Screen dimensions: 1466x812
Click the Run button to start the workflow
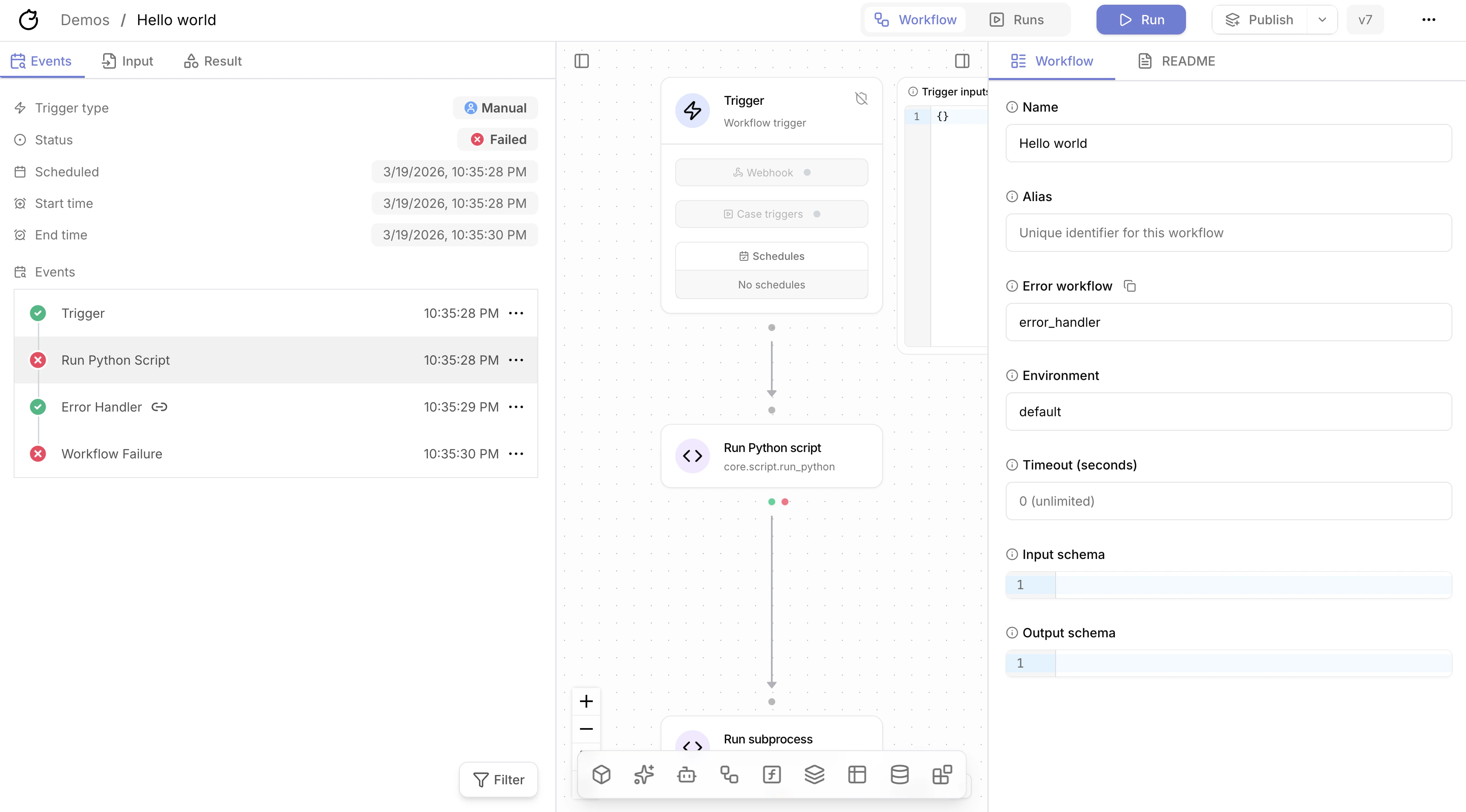click(1140, 19)
